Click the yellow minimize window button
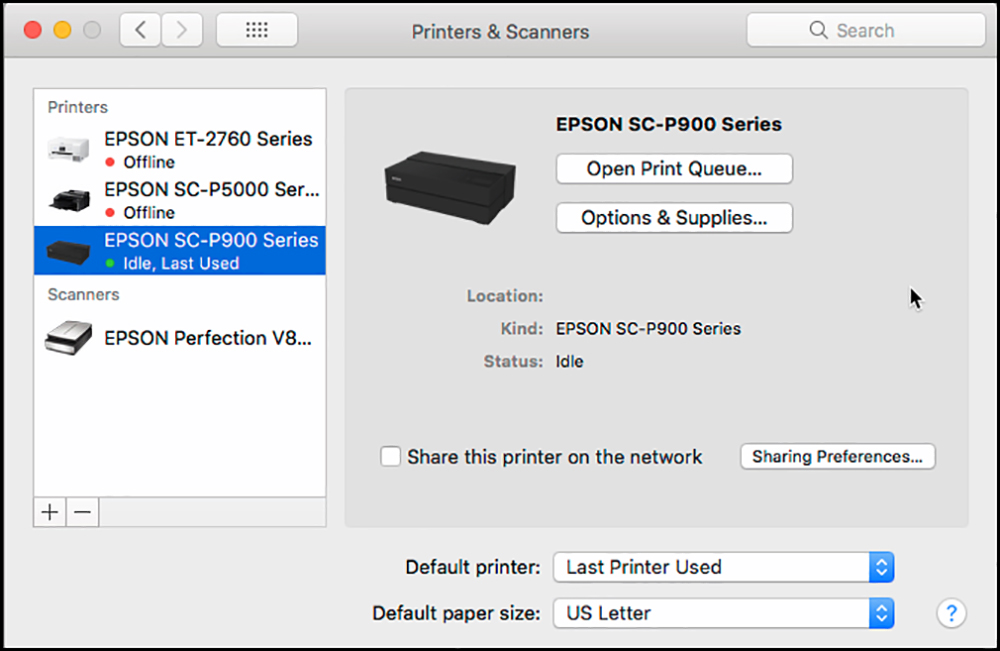 tap(62, 30)
